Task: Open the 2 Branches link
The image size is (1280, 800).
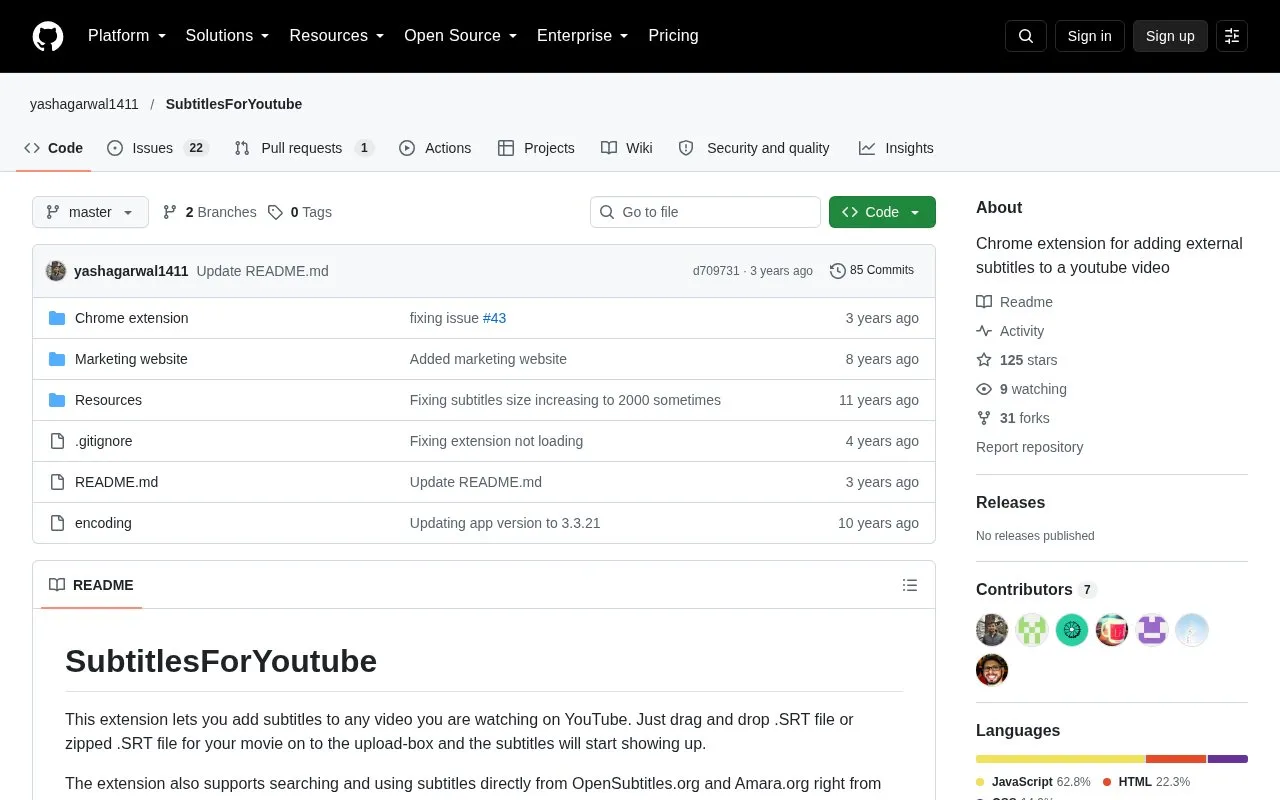Action: pos(210,212)
